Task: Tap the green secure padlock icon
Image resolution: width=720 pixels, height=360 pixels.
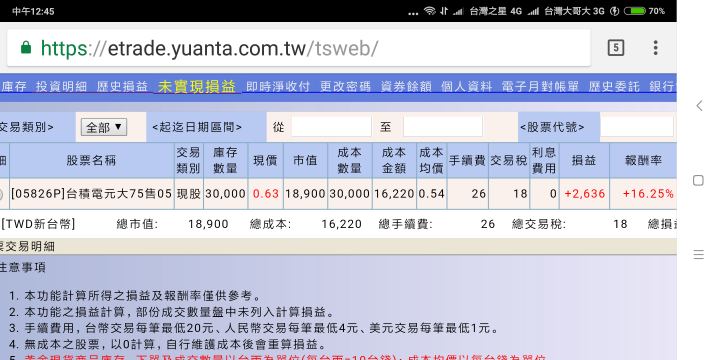Action: tap(26, 47)
